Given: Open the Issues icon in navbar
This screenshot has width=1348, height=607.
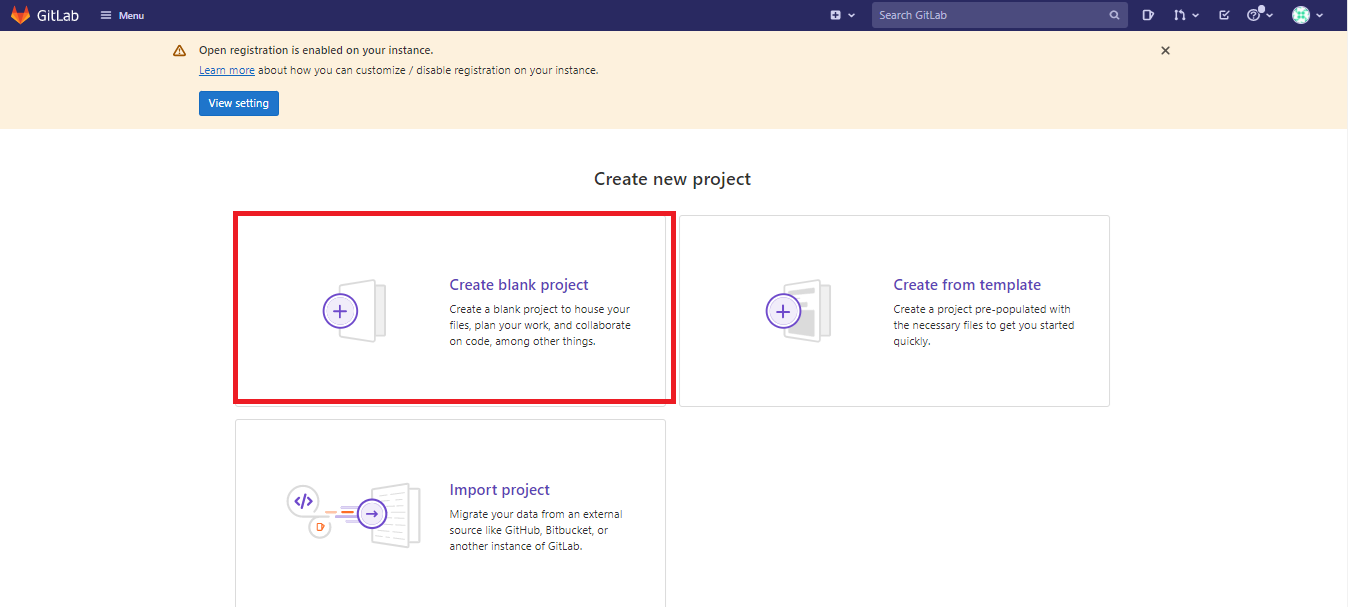Looking at the screenshot, I should coord(1149,15).
